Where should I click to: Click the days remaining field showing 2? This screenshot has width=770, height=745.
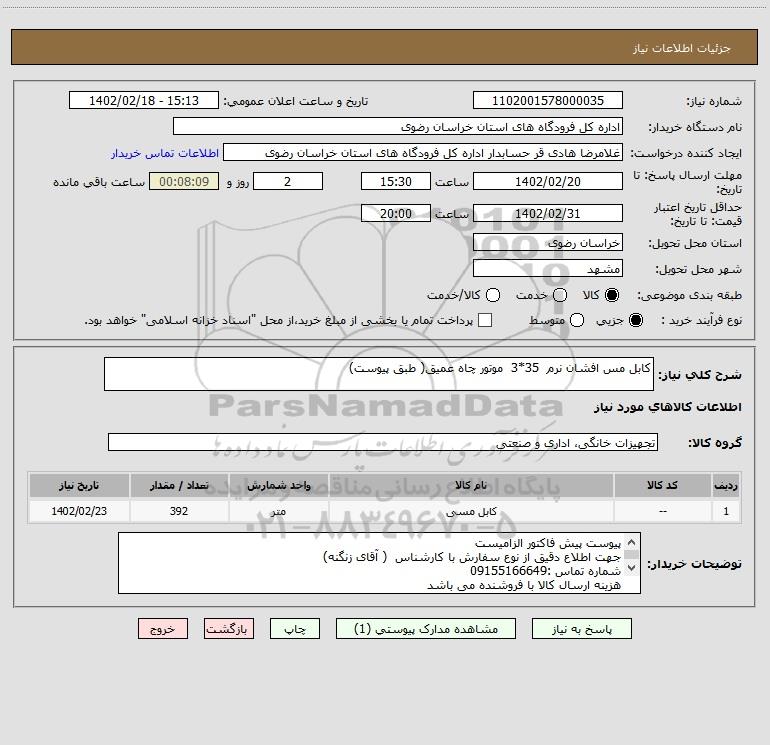[288, 181]
